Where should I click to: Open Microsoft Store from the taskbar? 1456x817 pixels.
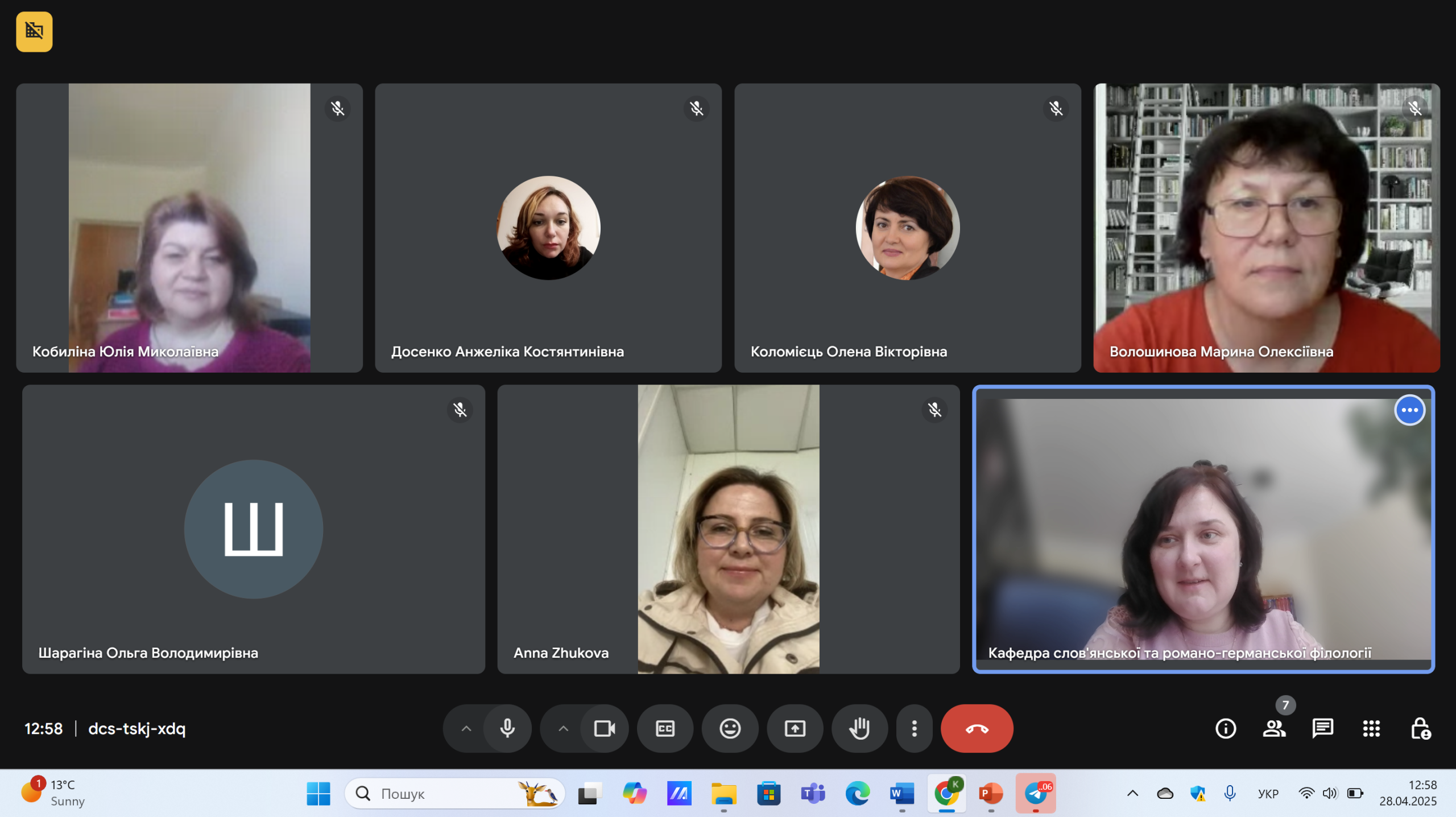pyautogui.click(x=768, y=794)
